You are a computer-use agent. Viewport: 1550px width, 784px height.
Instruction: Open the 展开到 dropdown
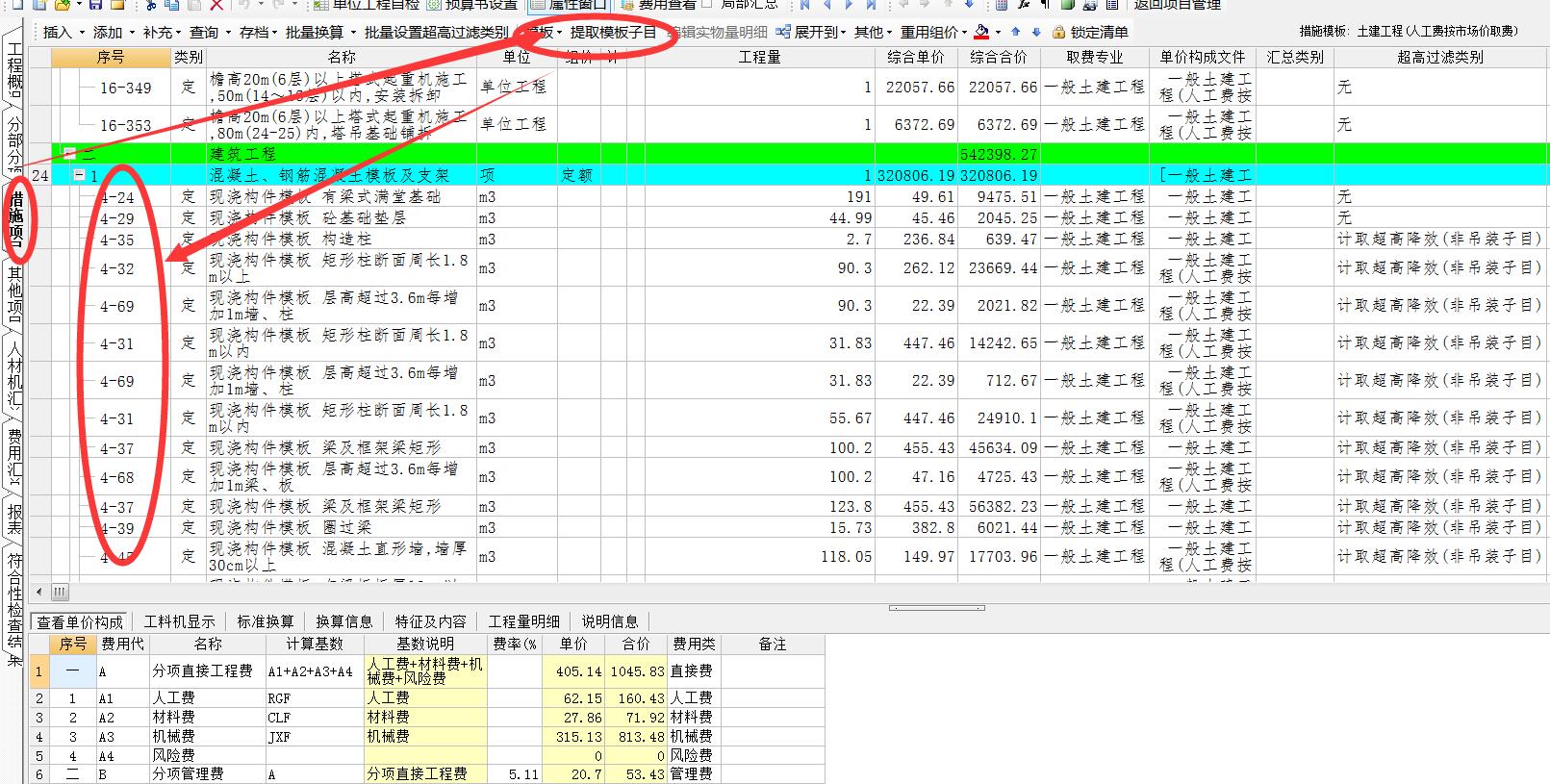click(843, 33)
